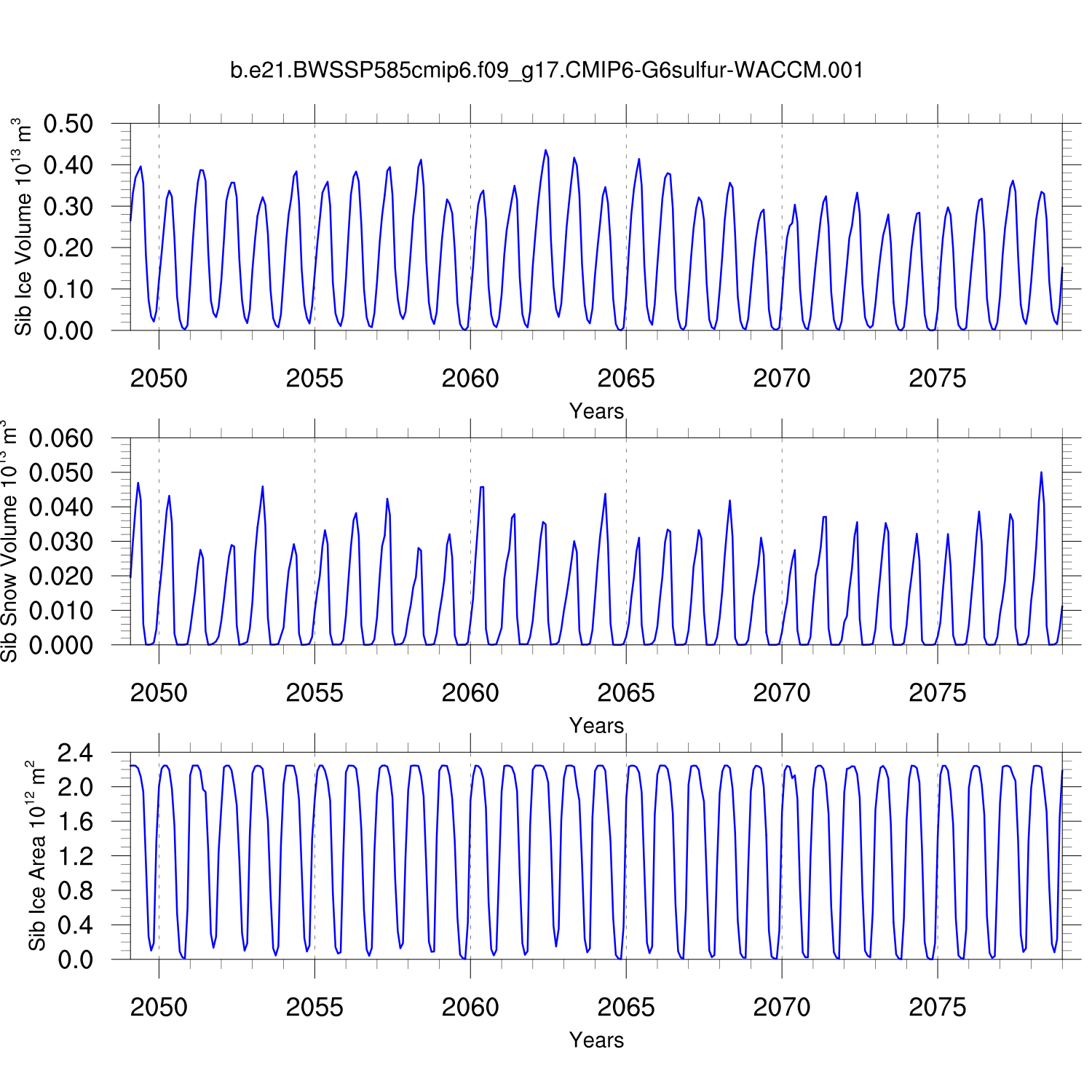
Task: Click 2055 tick label on snow volume plot
Action: (x=314, y=693)
